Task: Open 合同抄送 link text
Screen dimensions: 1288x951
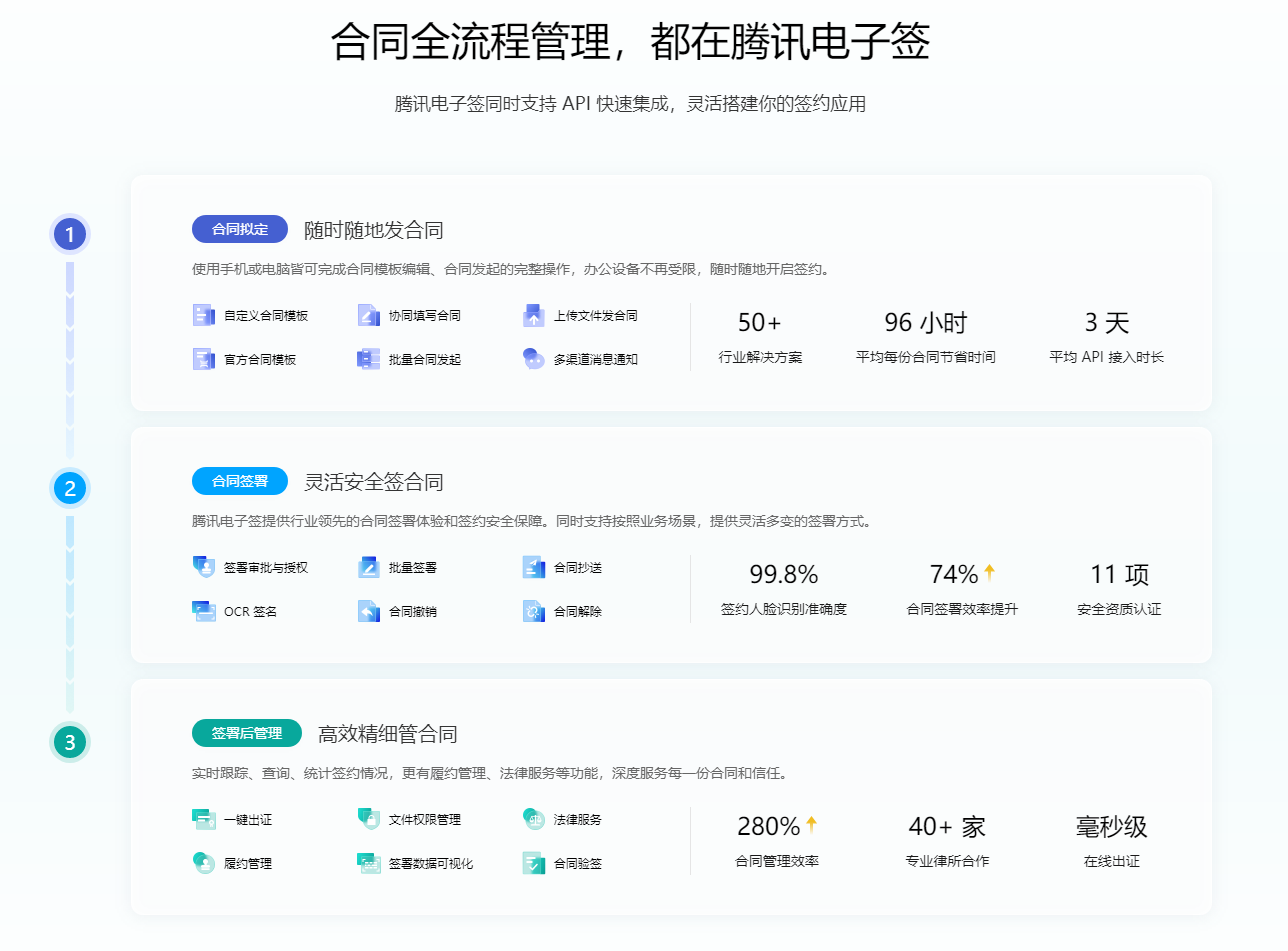Action: 578,567
